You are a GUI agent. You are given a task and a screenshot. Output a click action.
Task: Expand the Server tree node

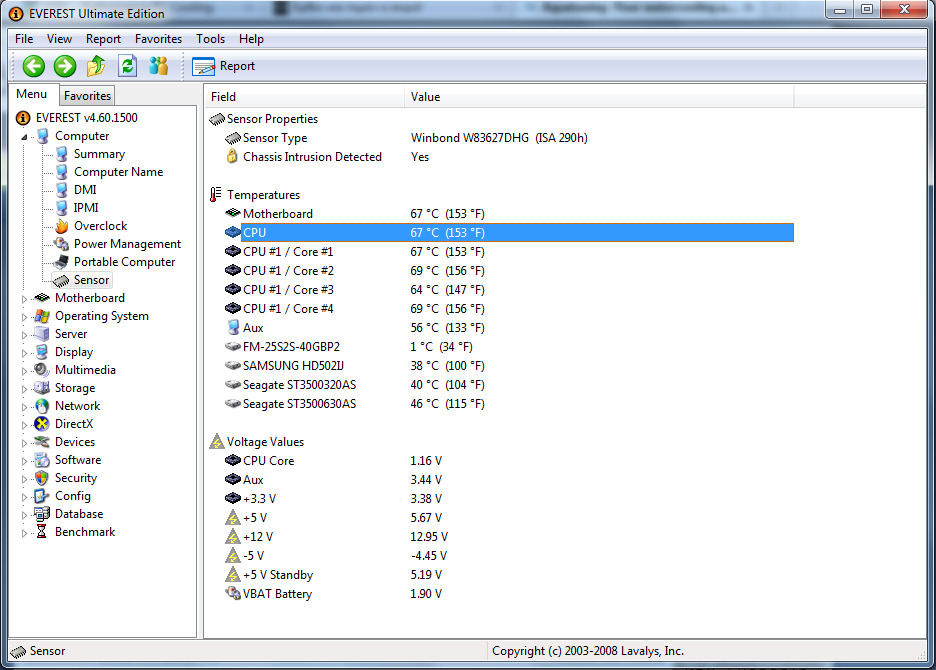click(x=24, y=334)
